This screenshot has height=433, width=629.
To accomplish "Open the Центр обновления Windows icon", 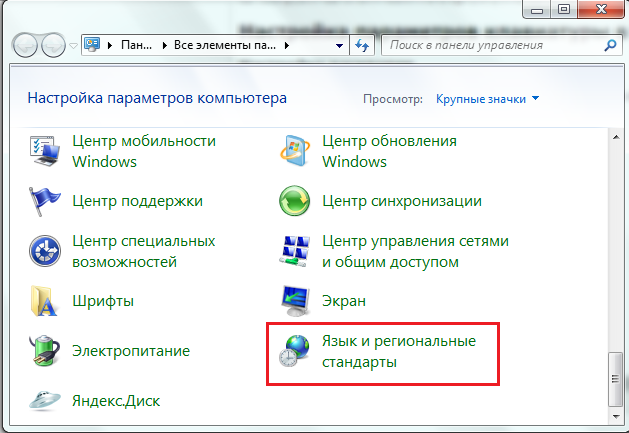I will point(295,151).
